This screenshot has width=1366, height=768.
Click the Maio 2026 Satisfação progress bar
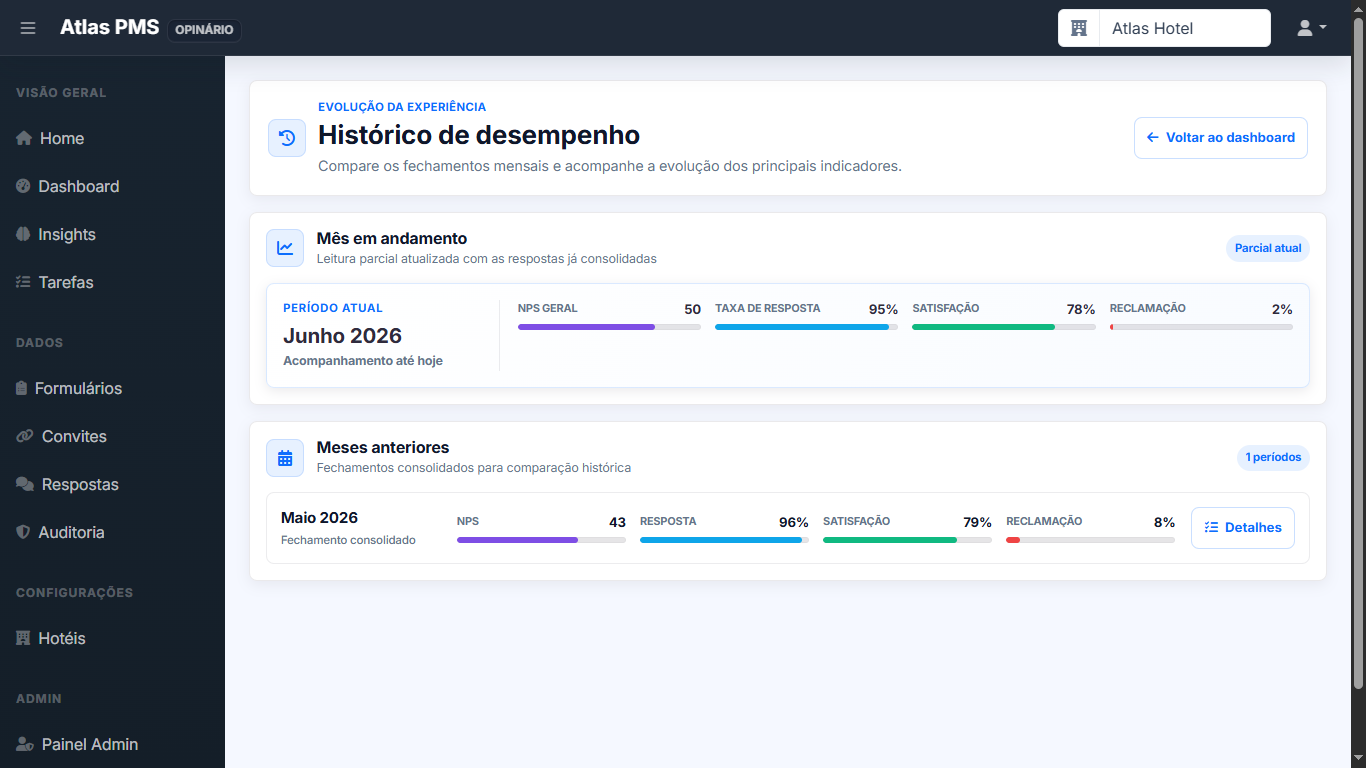pos(907,540)
